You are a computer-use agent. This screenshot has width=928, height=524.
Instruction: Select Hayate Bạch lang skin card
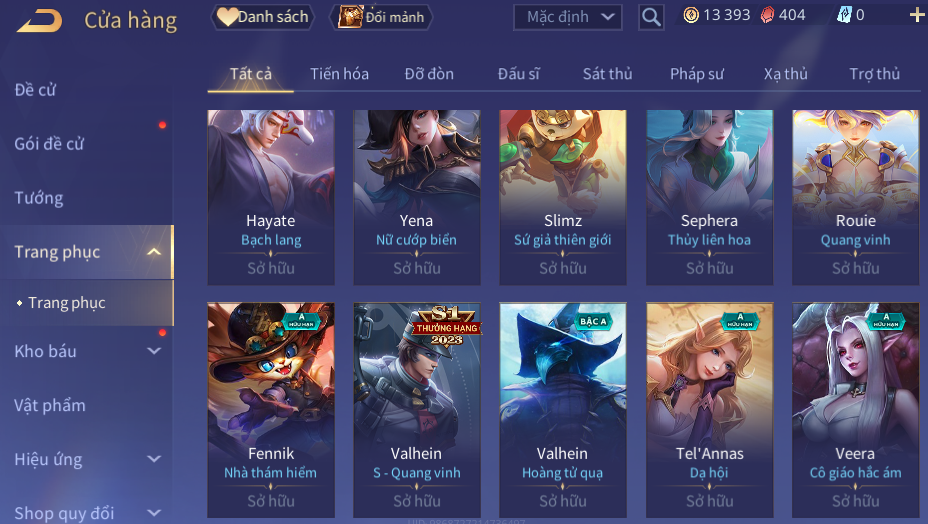tap(271, 197)
